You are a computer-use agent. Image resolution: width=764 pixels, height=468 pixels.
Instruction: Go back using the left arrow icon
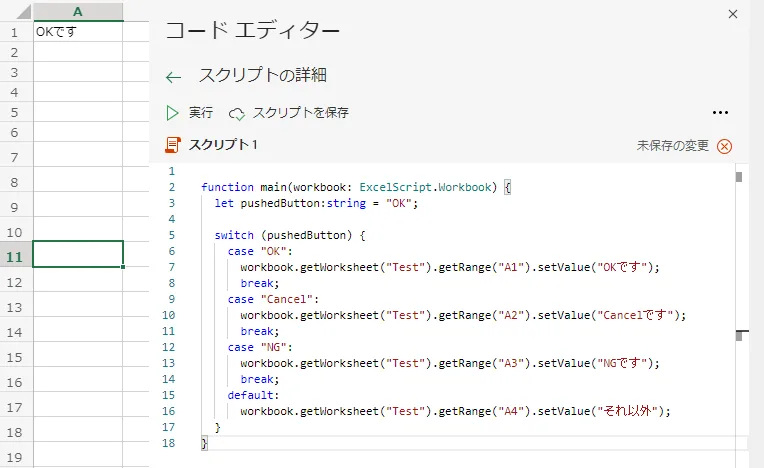pos(174,77)
